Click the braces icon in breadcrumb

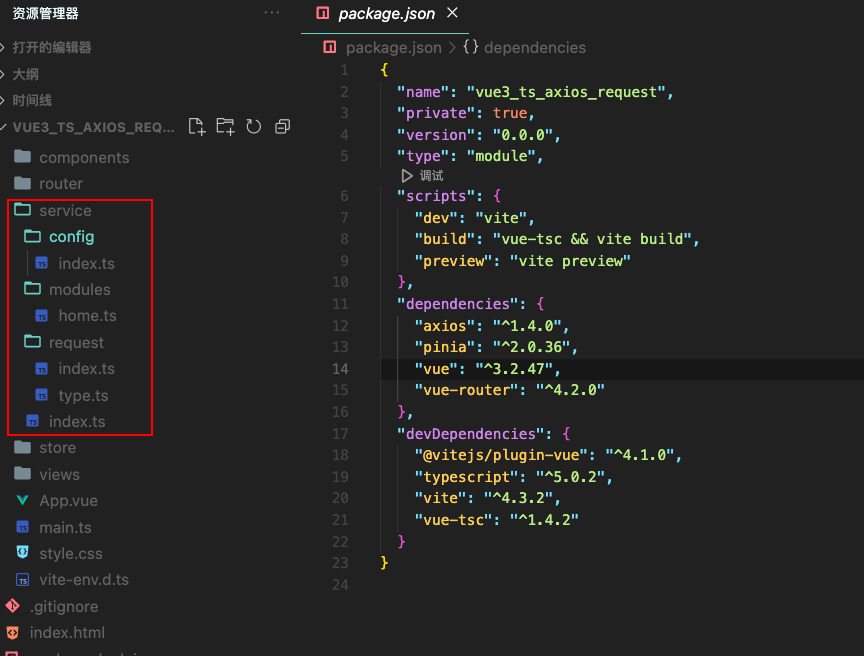[x=470, y=47]
